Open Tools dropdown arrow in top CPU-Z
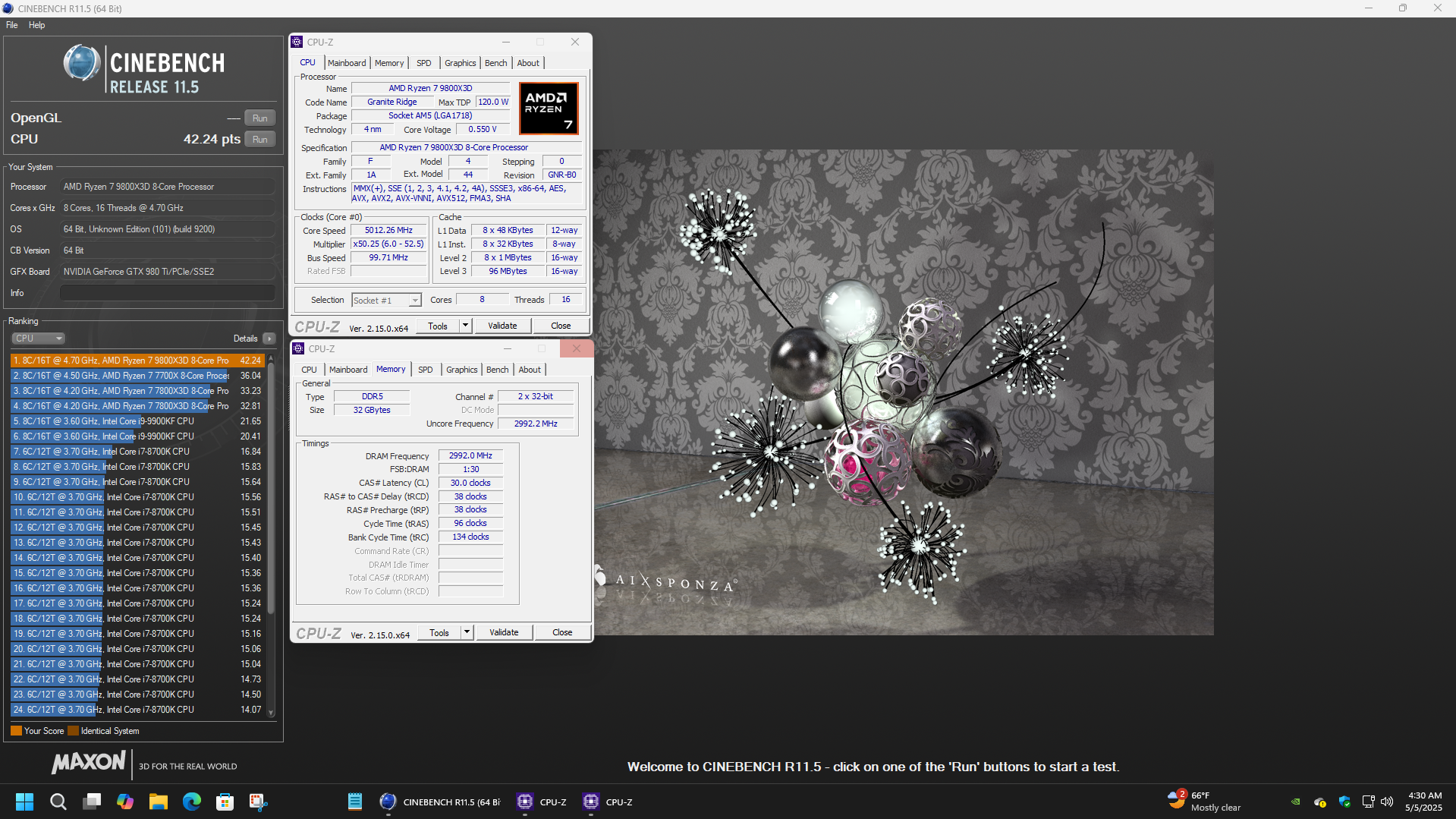Image resolution: width=1456 pixels, height=819 pixels. [466, 326]
